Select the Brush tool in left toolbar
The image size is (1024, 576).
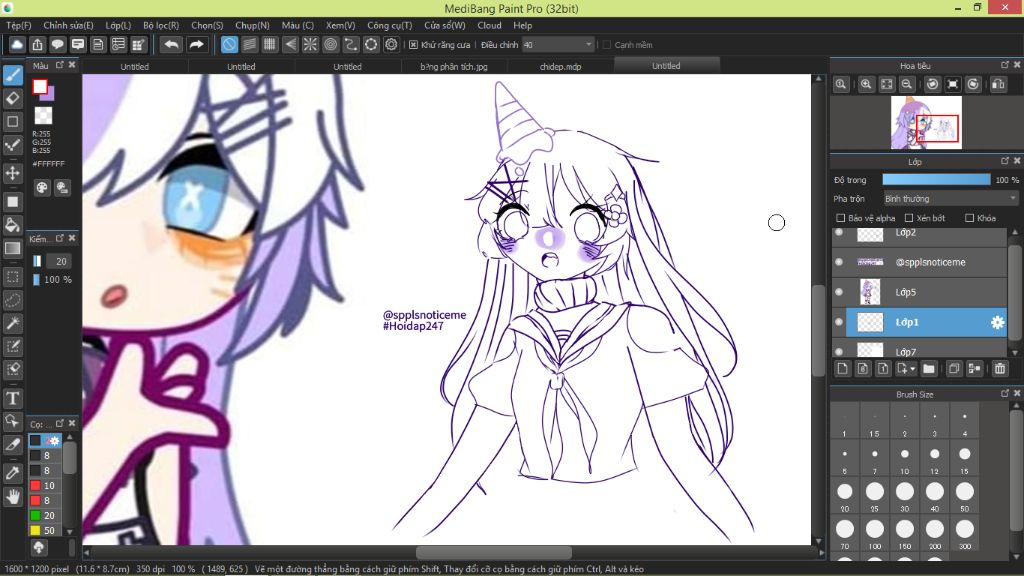tap(12, 75)
